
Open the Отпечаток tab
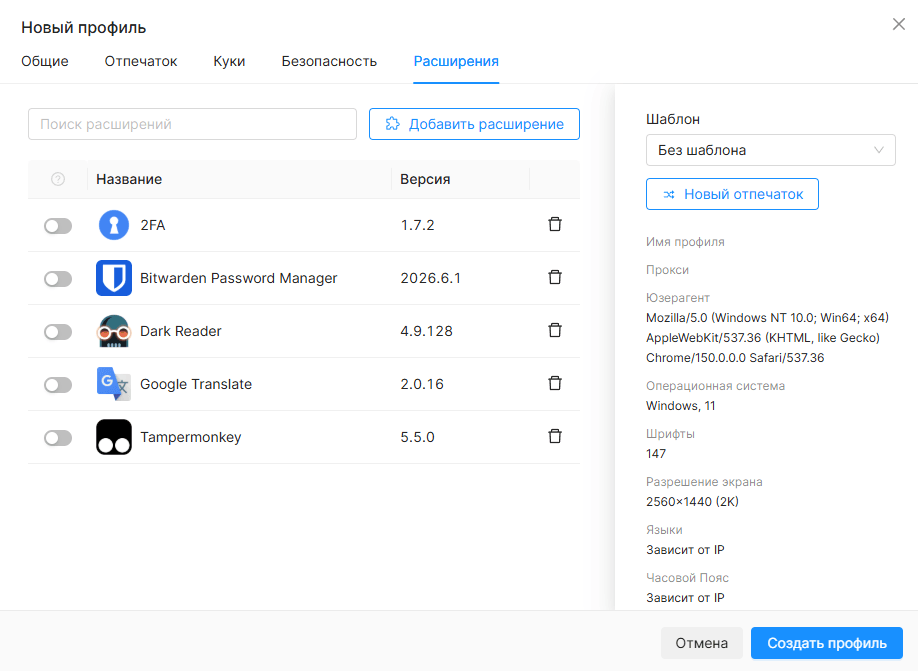click(x=141, y=61)
